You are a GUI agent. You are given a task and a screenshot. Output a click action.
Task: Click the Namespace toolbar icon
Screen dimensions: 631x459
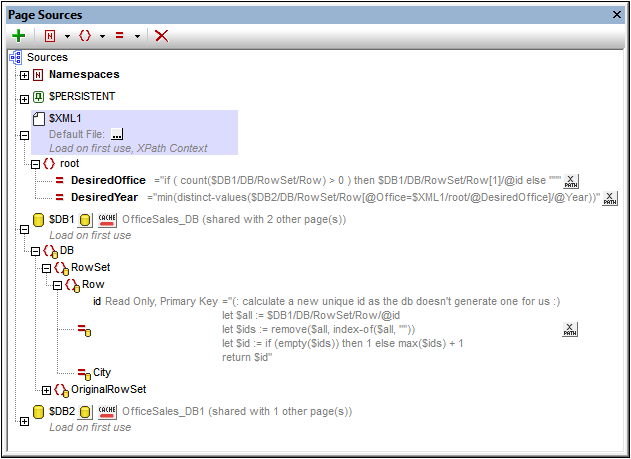click(49, 36)
